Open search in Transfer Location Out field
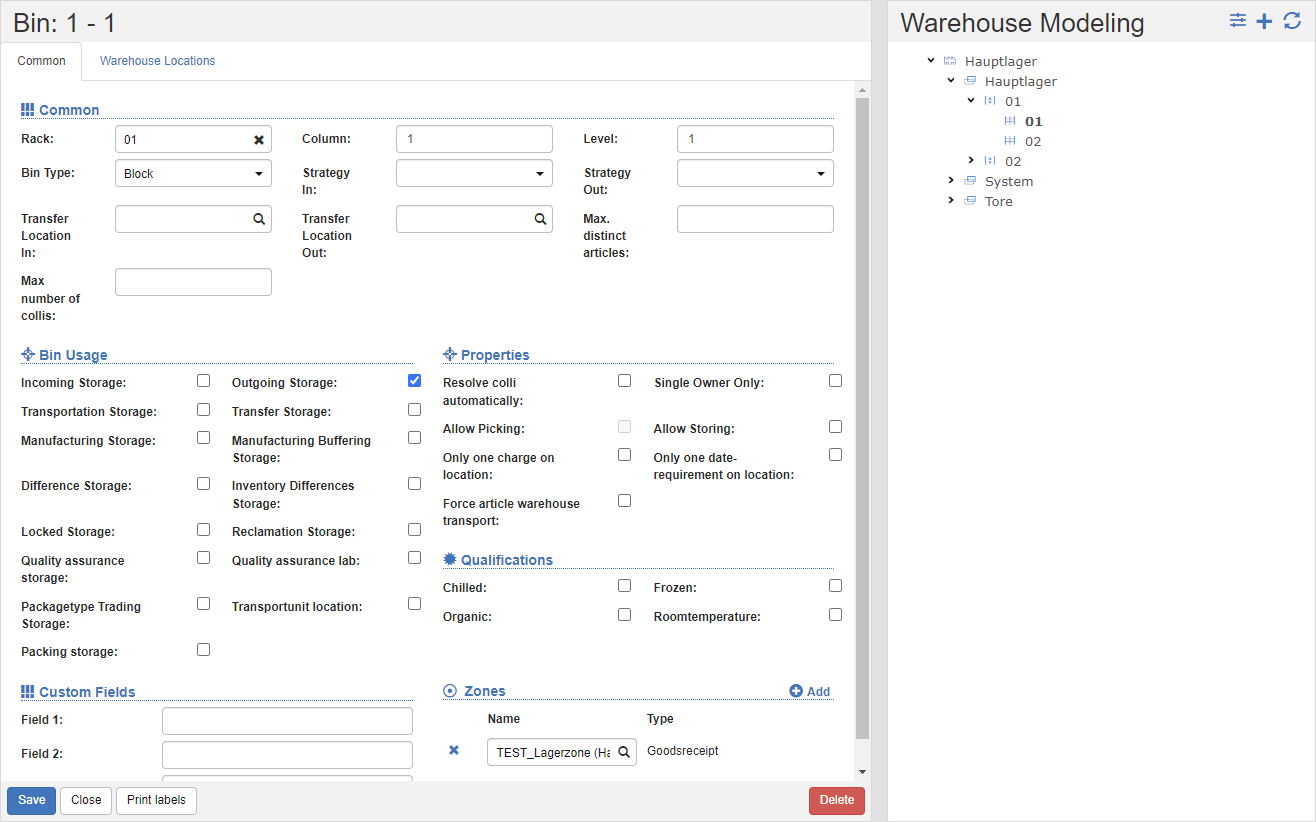 tap(540, 219)
